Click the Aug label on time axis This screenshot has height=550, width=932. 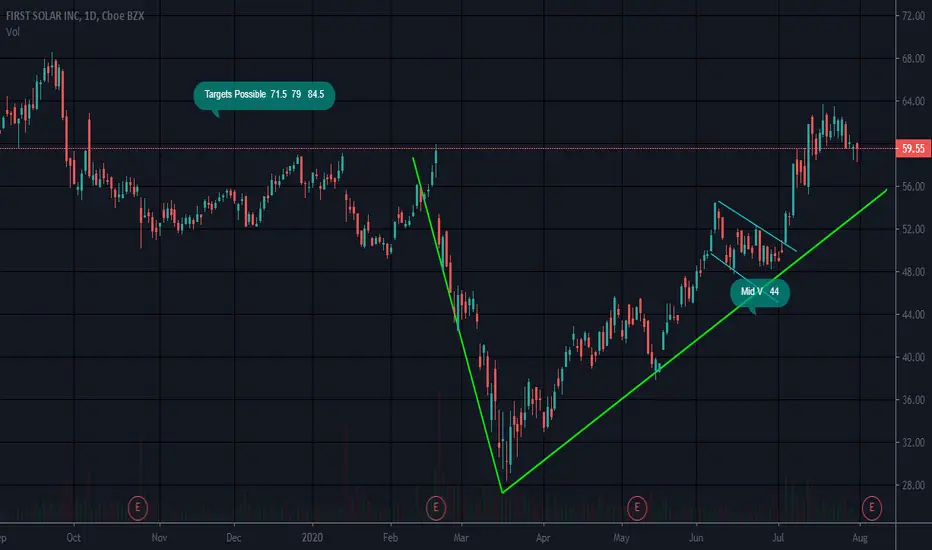click(x=860, y=538)
